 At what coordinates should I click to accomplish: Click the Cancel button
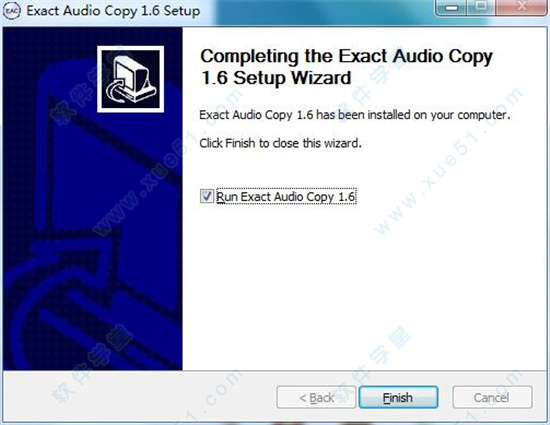492,397
